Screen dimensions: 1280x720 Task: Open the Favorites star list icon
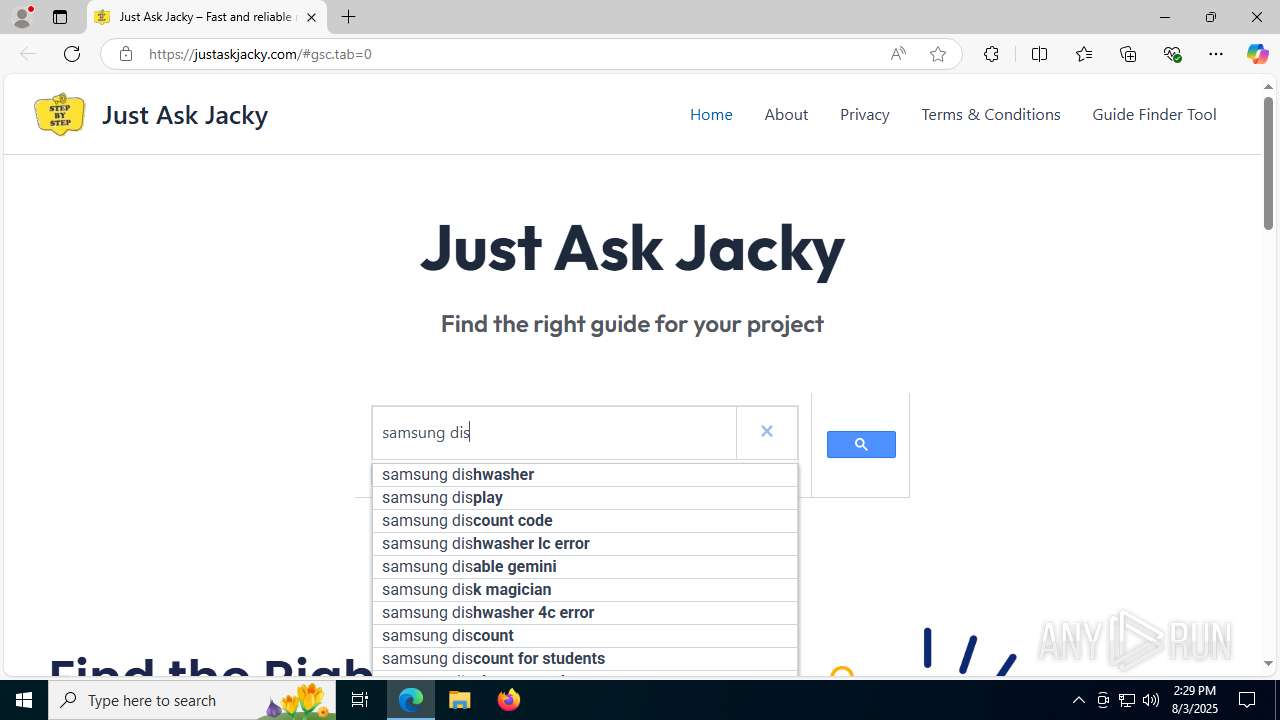click(x=1084, y=54)
